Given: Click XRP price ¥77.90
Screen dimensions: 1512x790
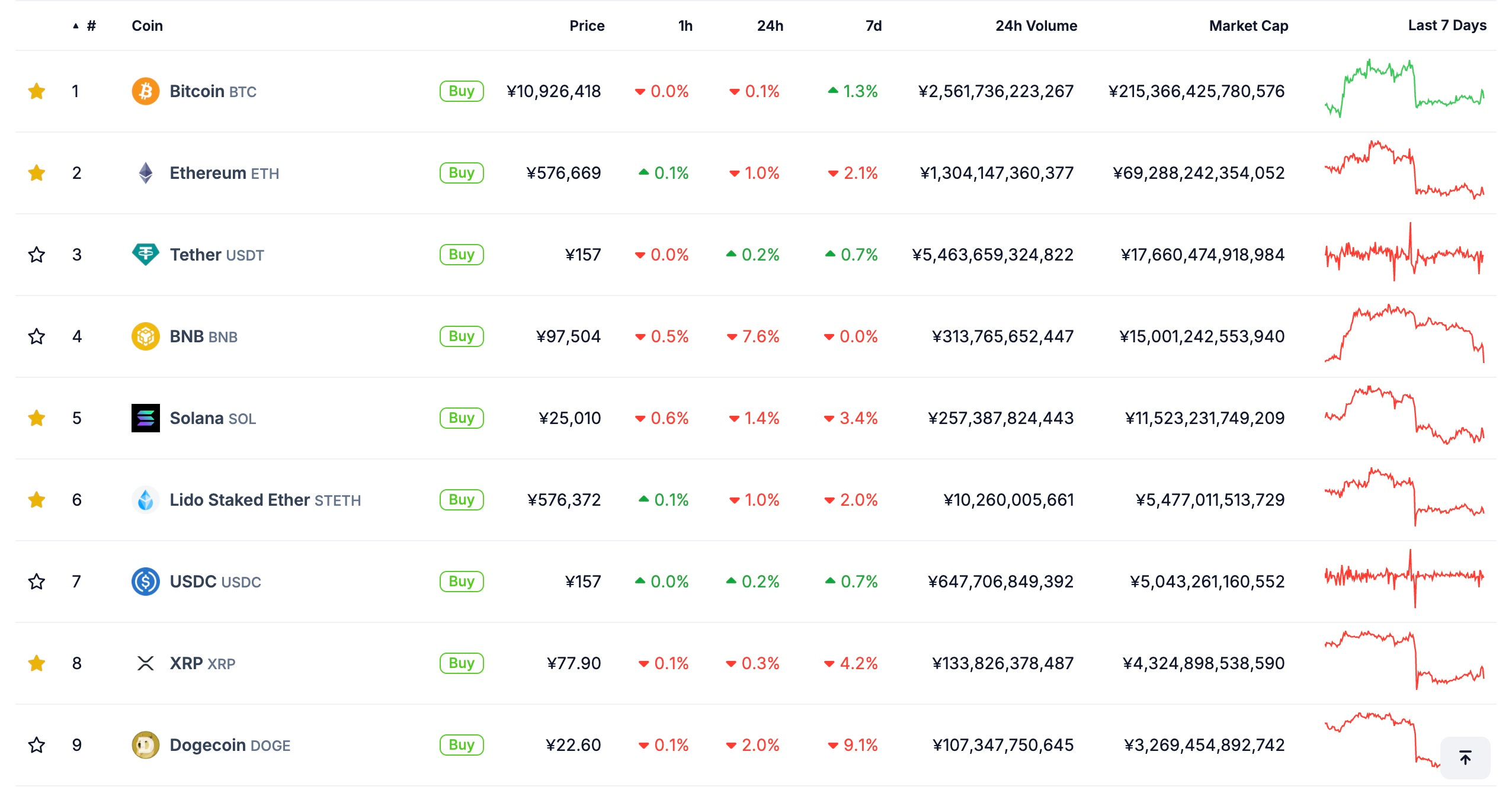Looking at the screenshot, I should click(574, 663).
